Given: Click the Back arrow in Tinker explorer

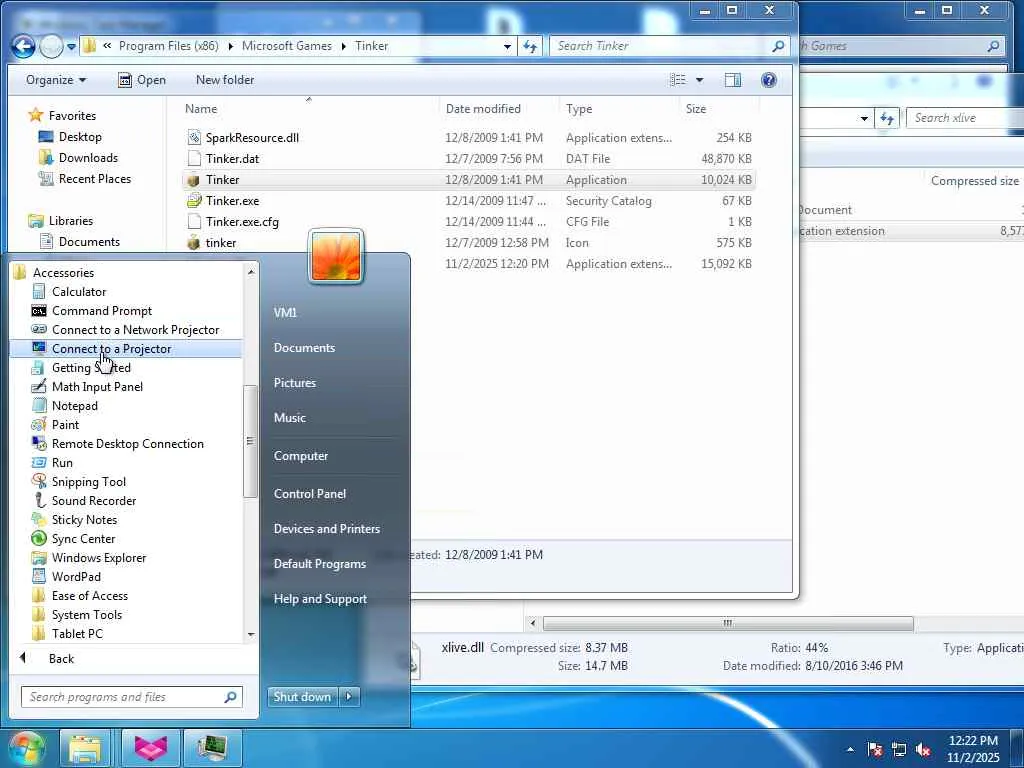Looking at the screenshot, I should coord(24,46).
